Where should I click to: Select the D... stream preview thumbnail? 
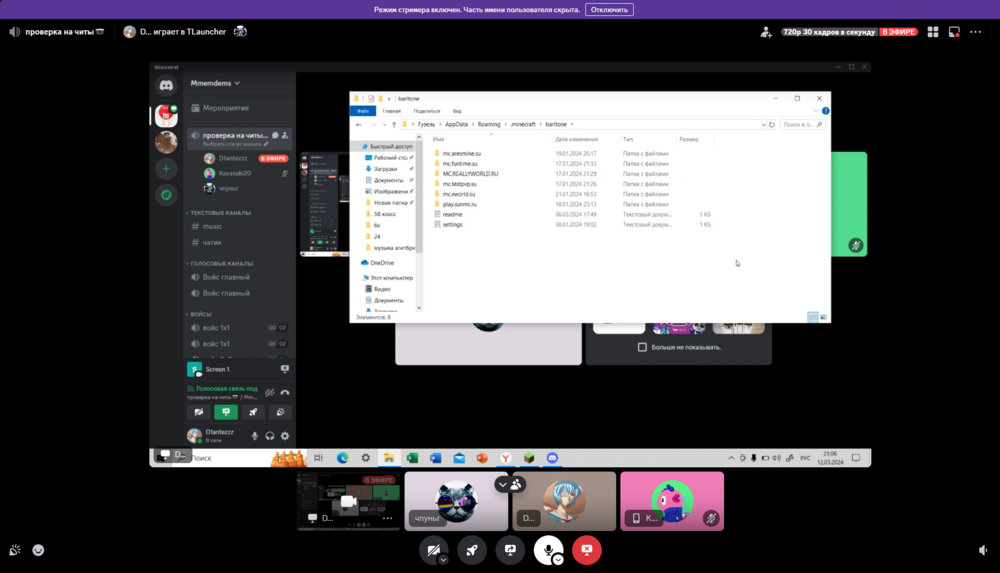click(348, 502)
